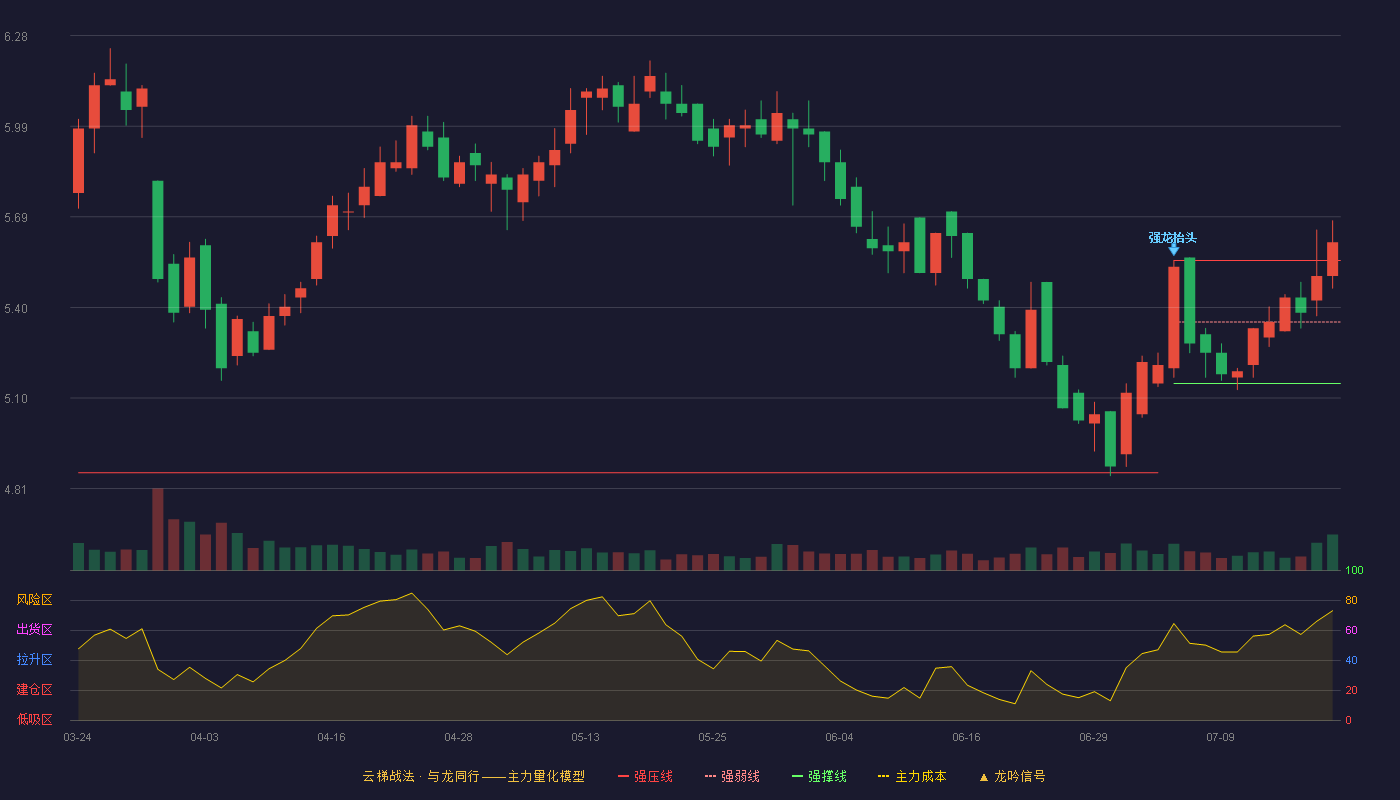Click the 05-25 date label

point(712,737)
